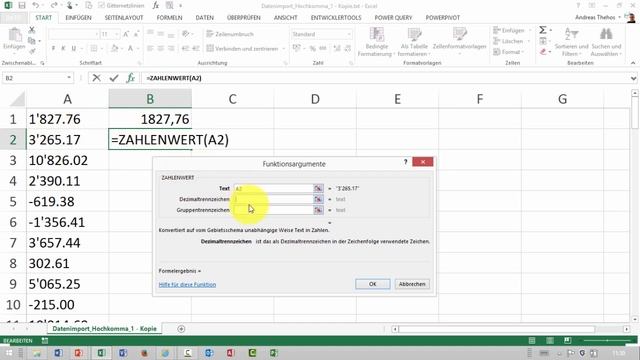Click Zellenformatvorlagen icon
This screenshot has height=360, width=640.
pyautogui.click(x=460, y=35)
